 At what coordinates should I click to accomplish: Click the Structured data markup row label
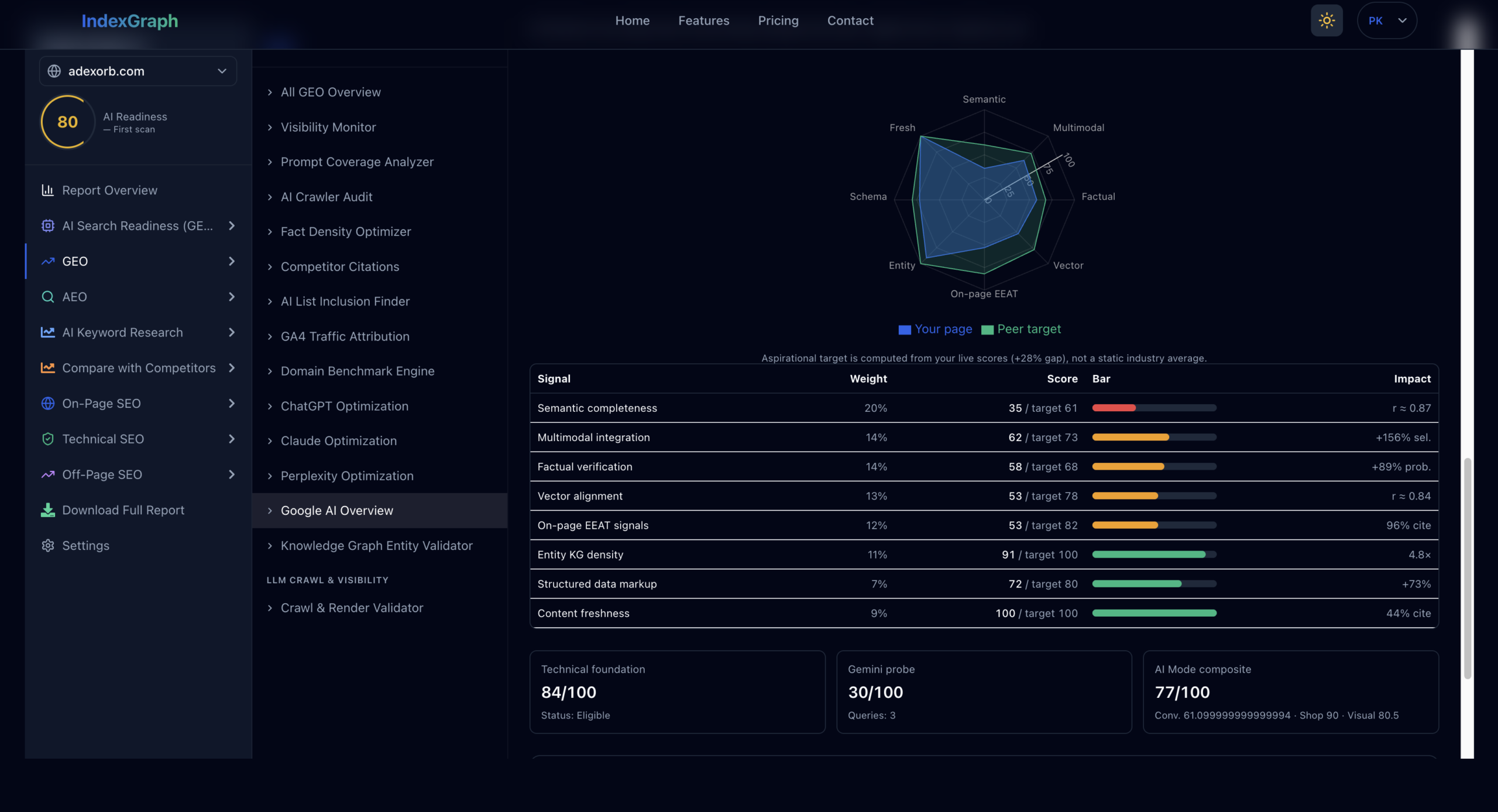click(x=597, y=584)
